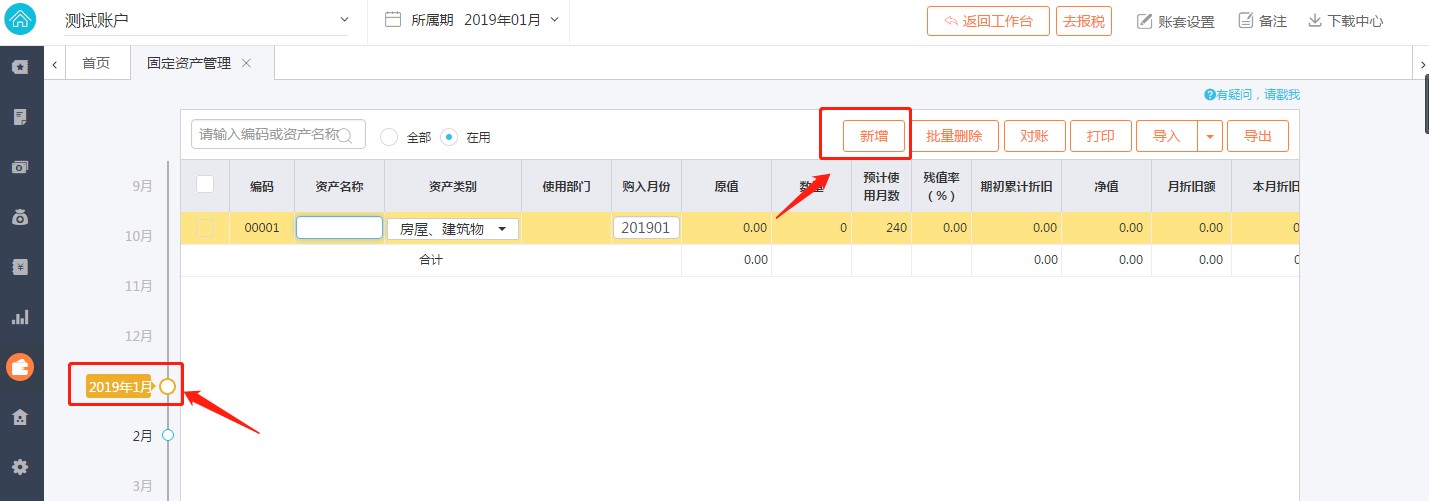Click the help question mark icon
The width and height of the screenshot is (1429, 501).
[x=1210, y=95]
